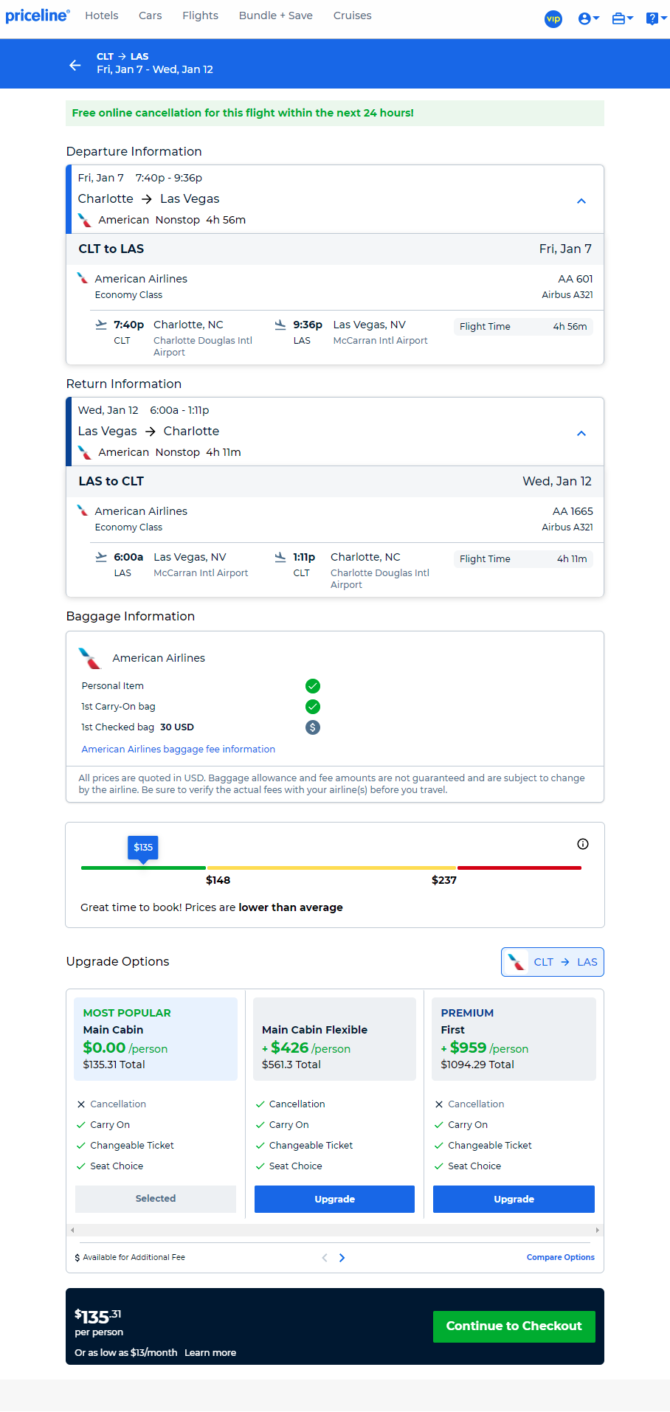Click the $148 gauge label
This screenshot has width=670, height=1412.
(218, 880)
